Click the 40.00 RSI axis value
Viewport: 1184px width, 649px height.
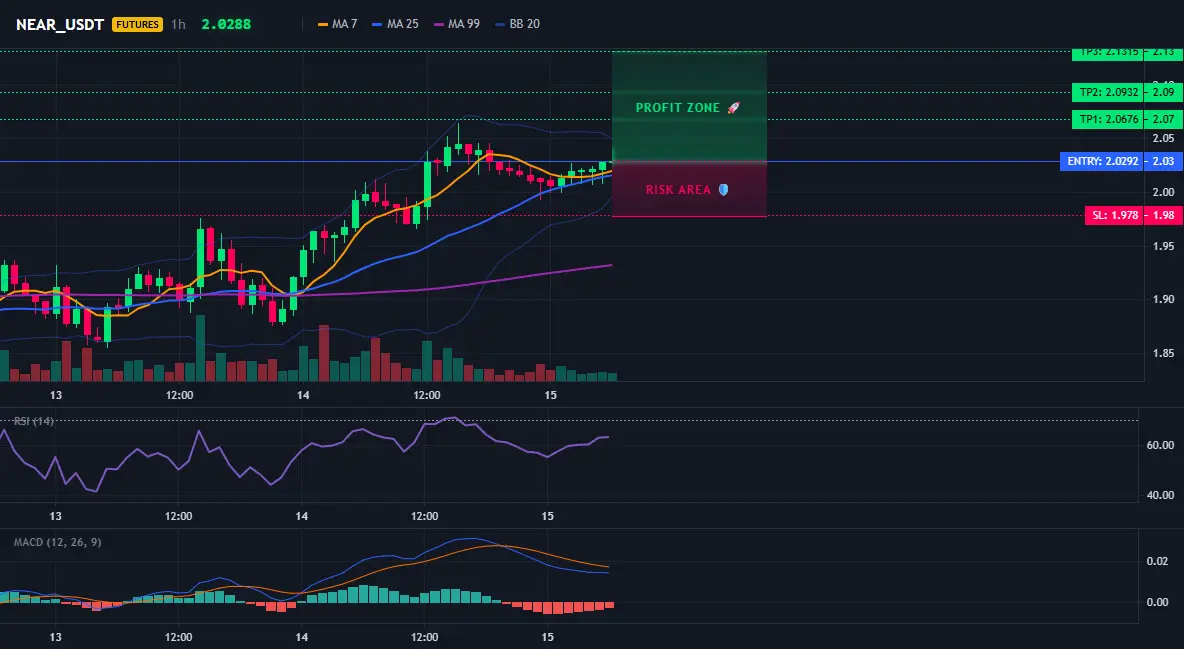(x=1161, y=496)
